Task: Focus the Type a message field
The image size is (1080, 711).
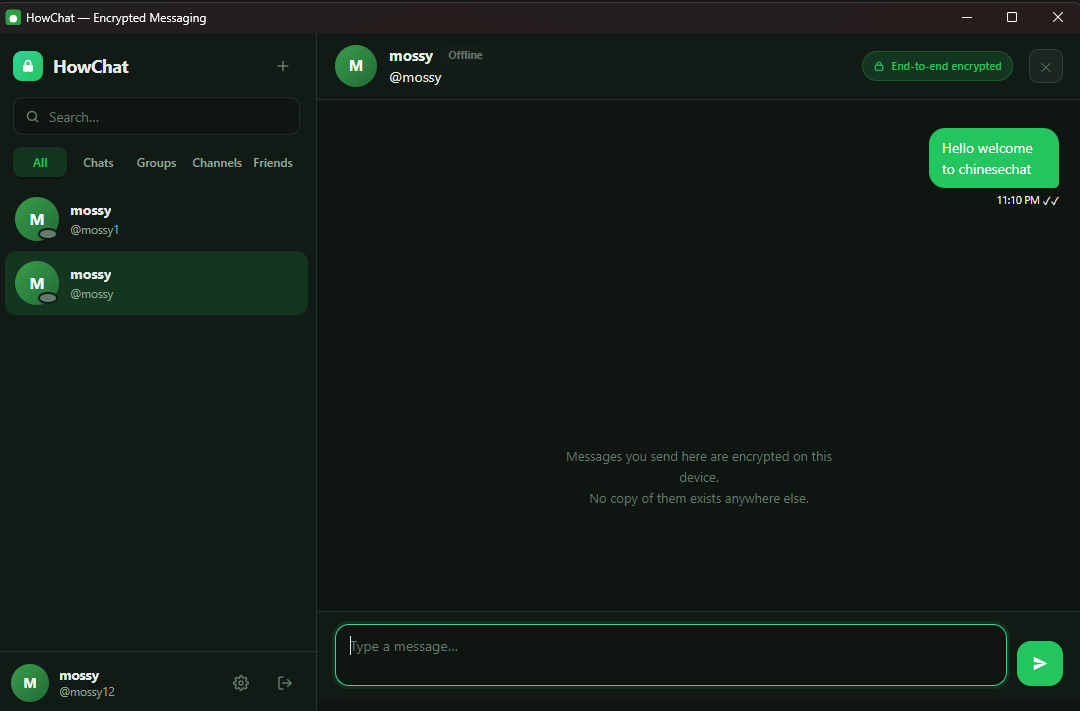Action: [671, 655]
